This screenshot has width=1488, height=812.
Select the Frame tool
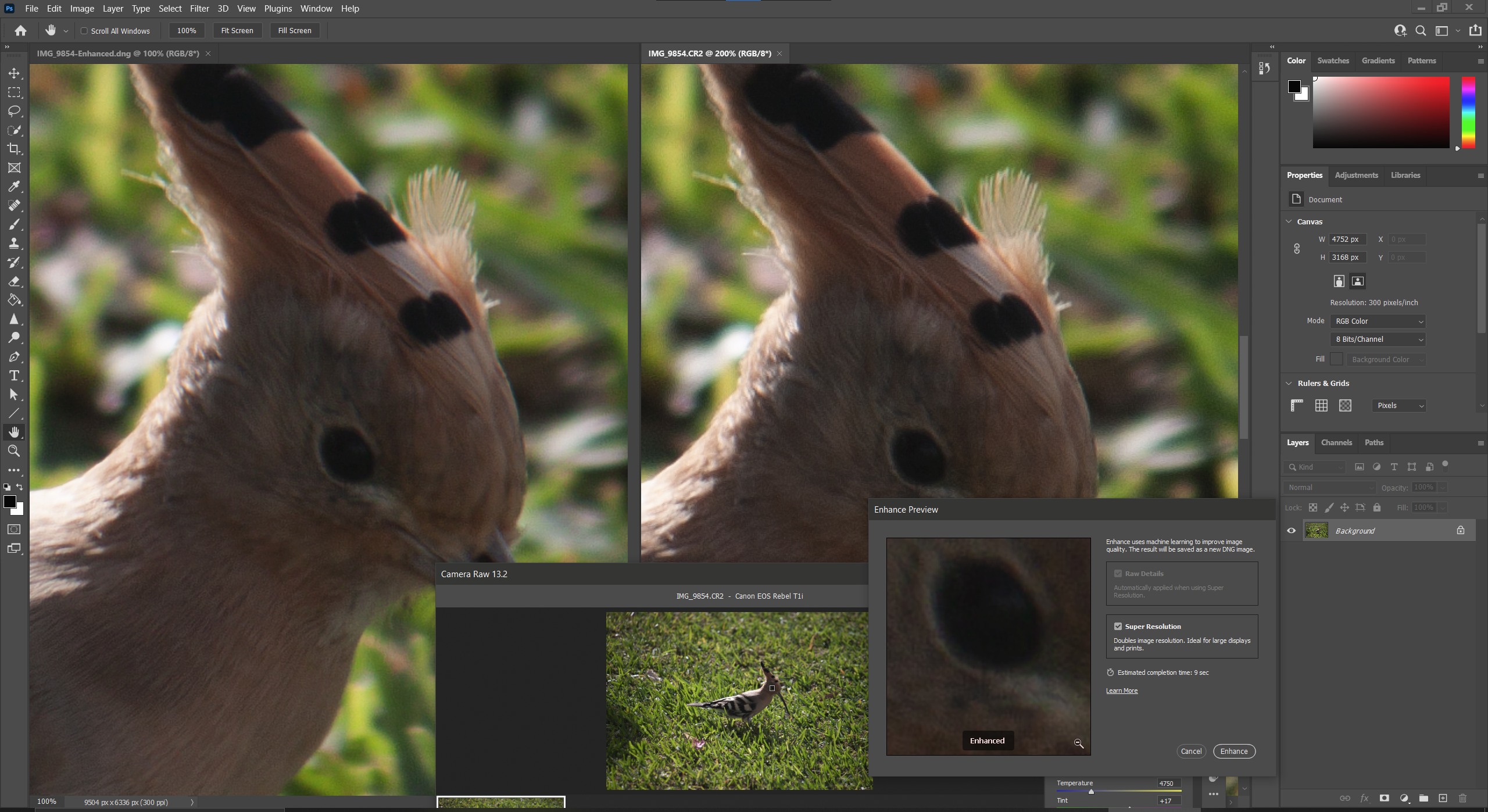(14, 168)
